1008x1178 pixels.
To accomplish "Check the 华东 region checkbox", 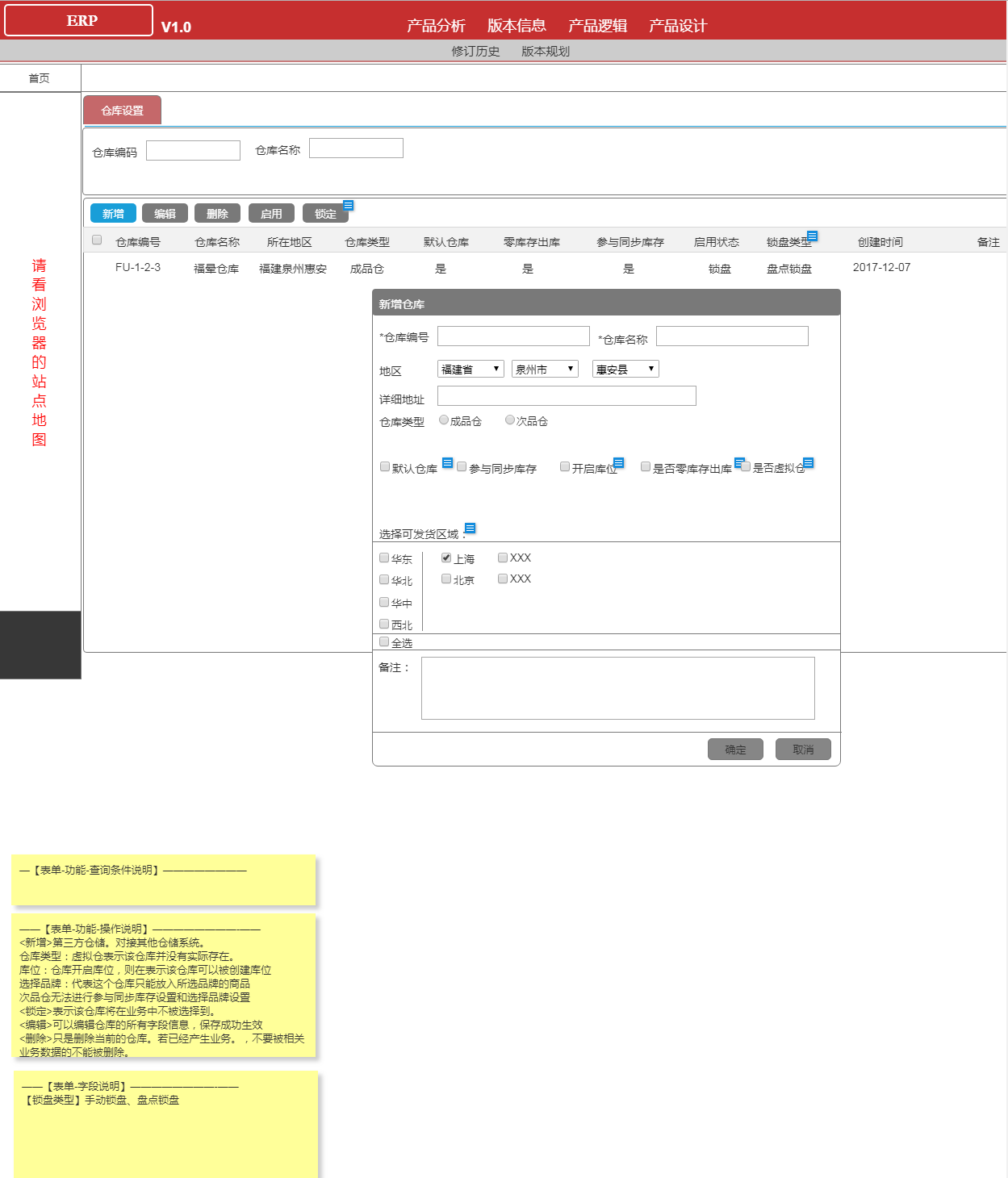I will coord(384,558).
